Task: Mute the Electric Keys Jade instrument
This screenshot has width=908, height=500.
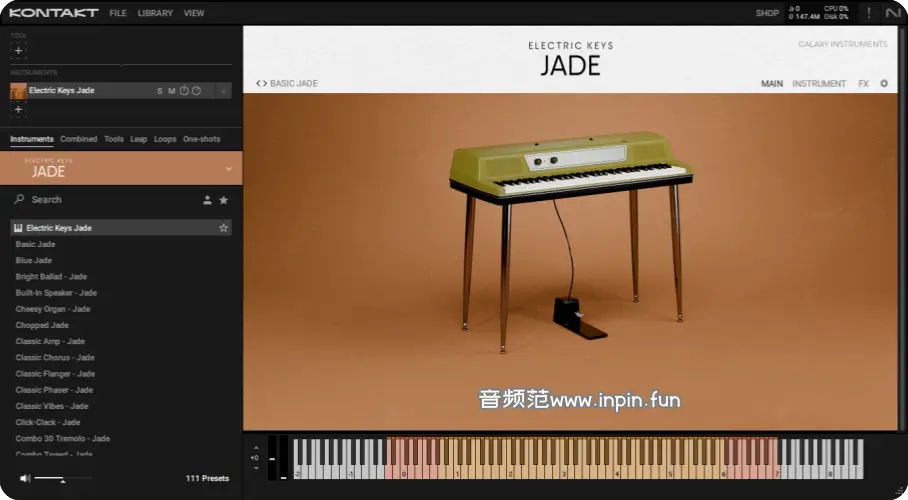Action: (x=171, y=91)
